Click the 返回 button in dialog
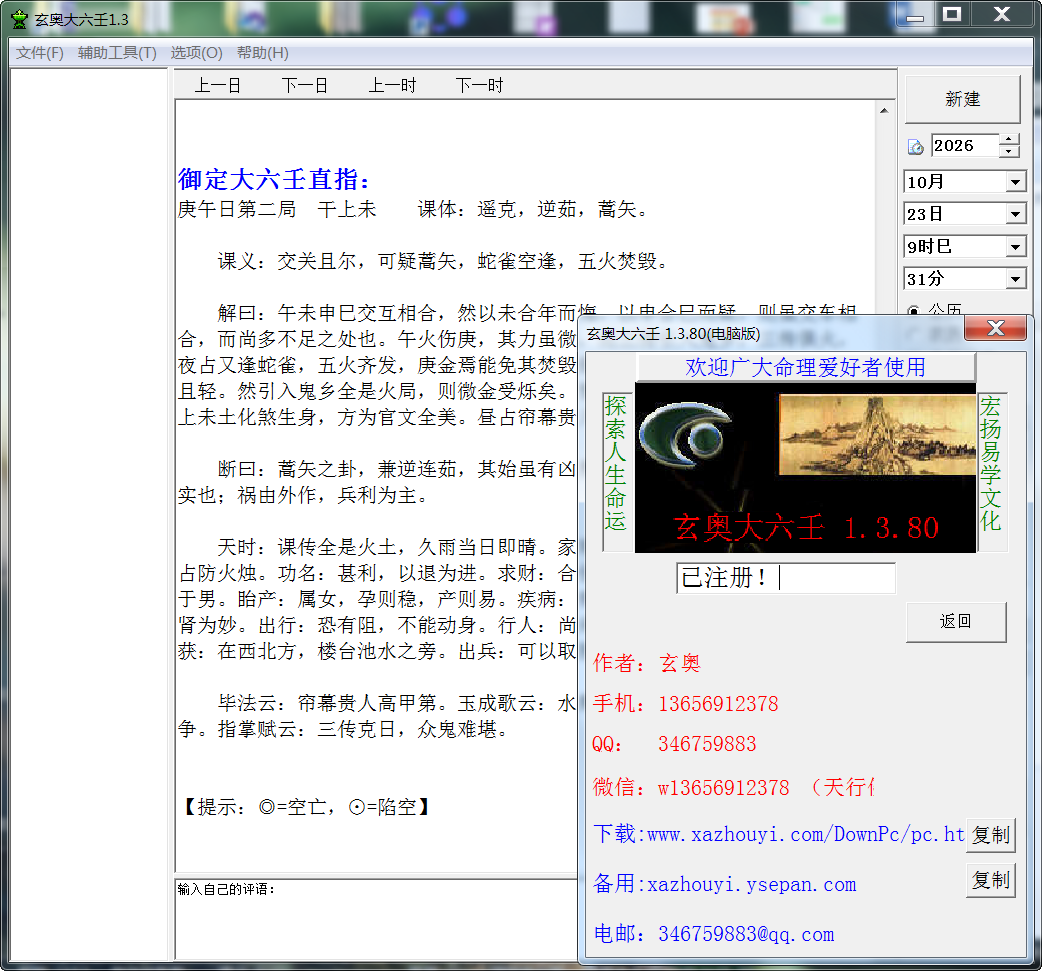The image size is (1042, 971). point(956,621)
